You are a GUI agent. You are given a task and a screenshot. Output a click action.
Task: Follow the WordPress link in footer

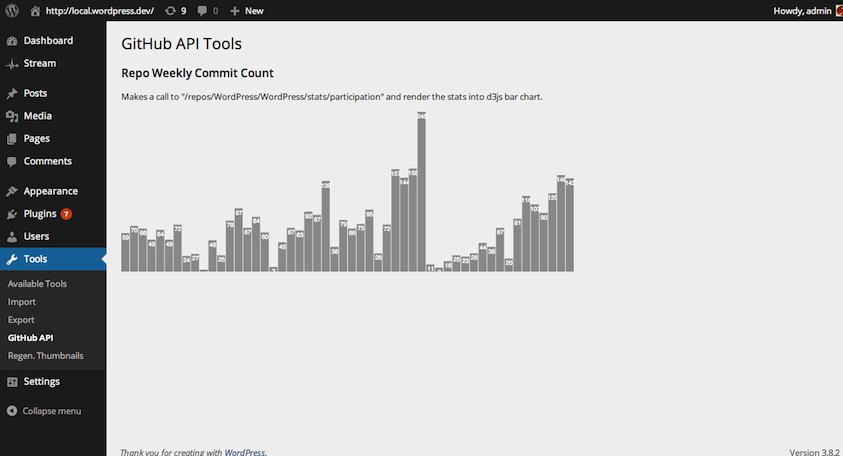(x=245, y=452)
